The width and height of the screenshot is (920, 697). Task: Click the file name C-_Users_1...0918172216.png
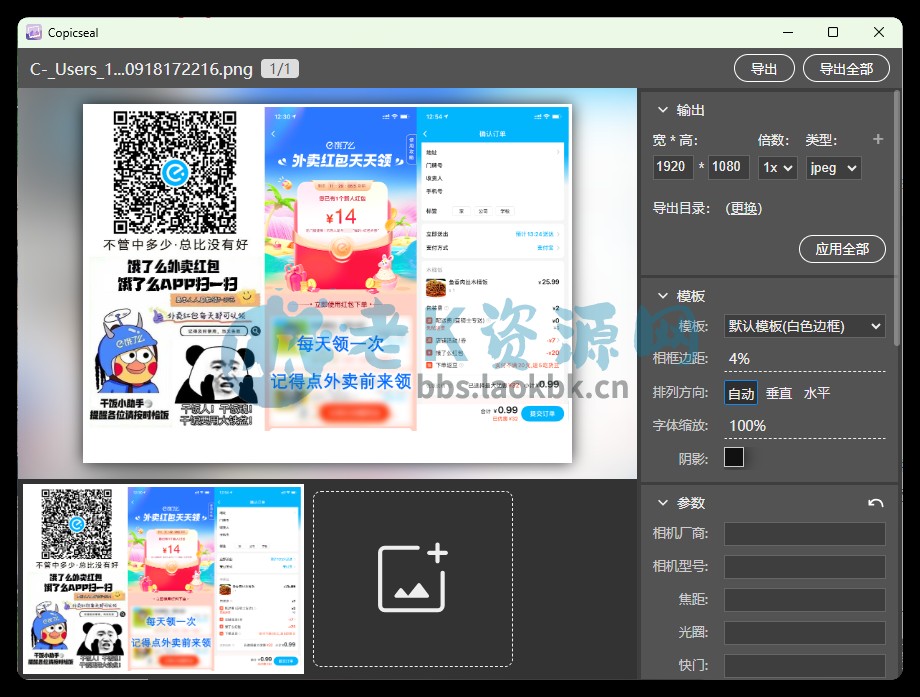(141, 69)
